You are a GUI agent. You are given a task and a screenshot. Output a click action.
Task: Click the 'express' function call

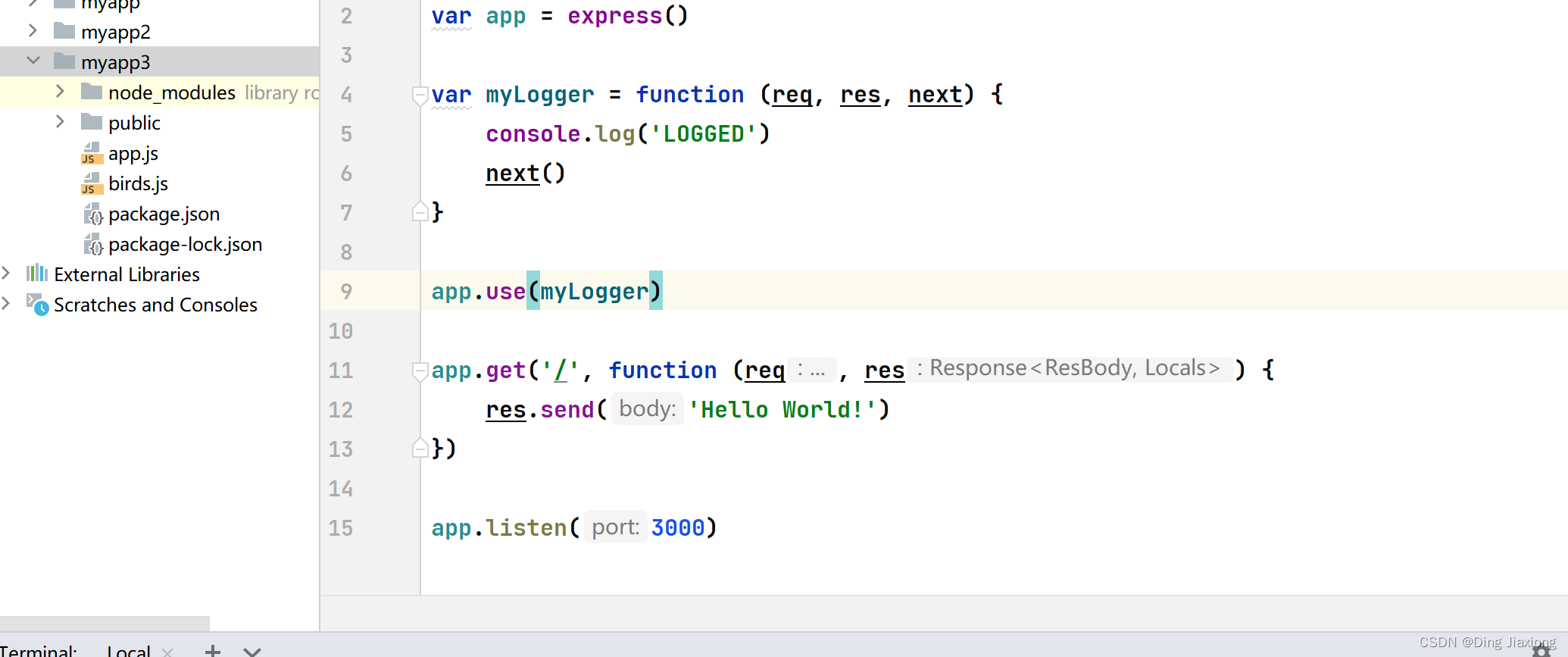614,16
